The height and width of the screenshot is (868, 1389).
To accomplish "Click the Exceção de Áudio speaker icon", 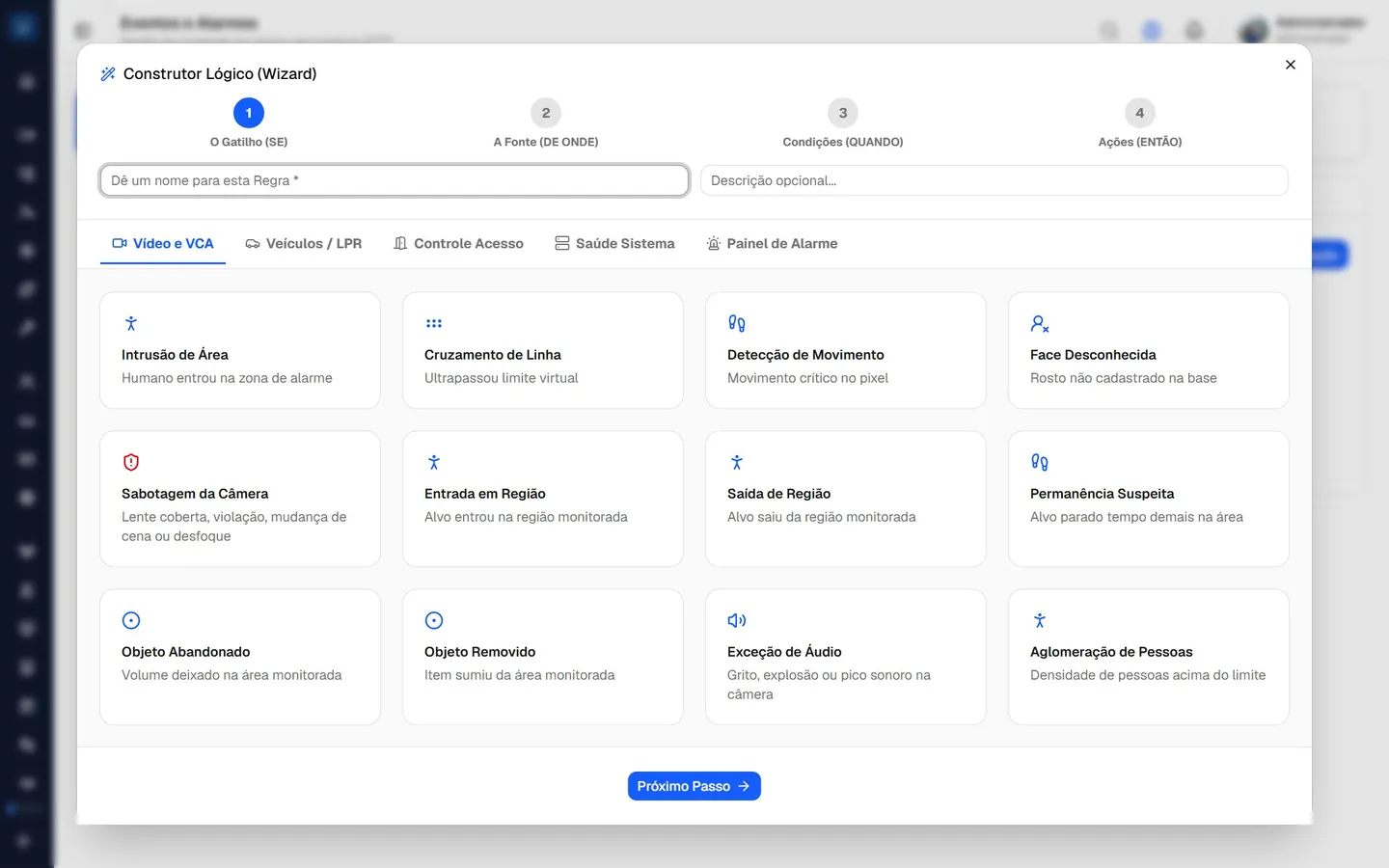I will coord(737,621).
